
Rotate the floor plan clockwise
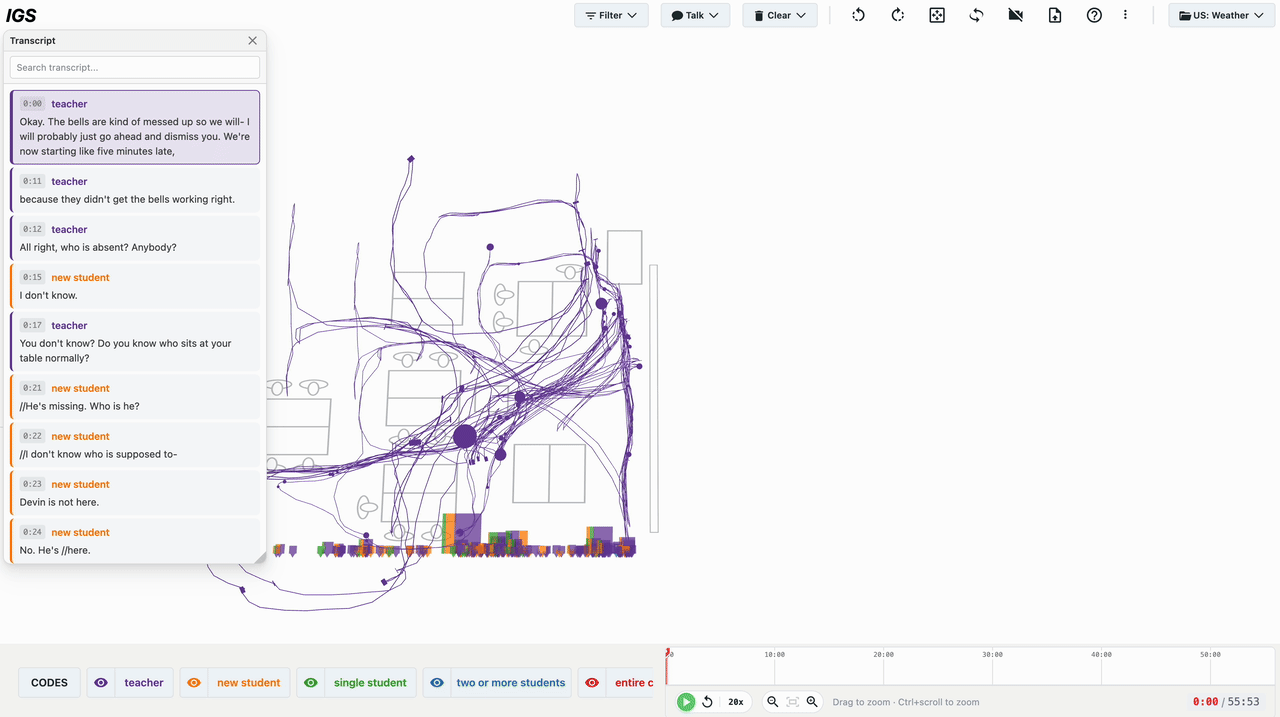pyautogui.click(x=897, y=15)
